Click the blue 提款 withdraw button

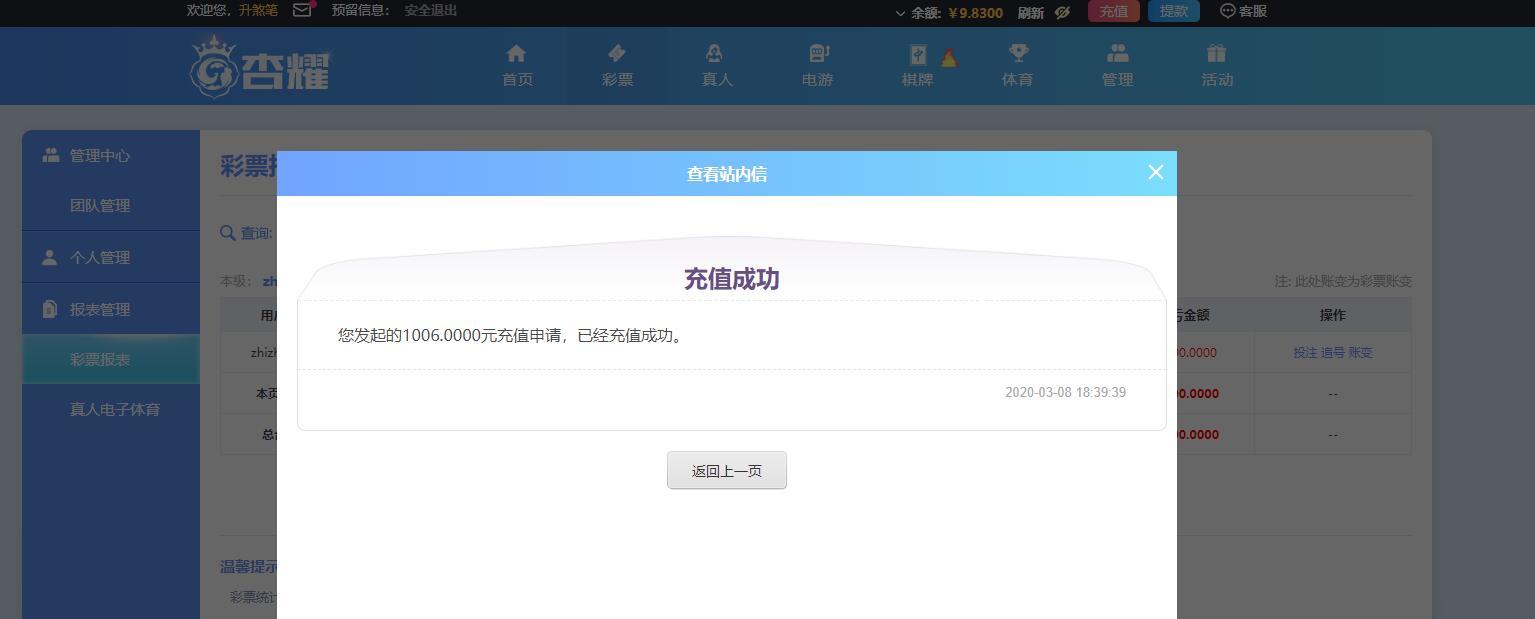coord(1174,11)
